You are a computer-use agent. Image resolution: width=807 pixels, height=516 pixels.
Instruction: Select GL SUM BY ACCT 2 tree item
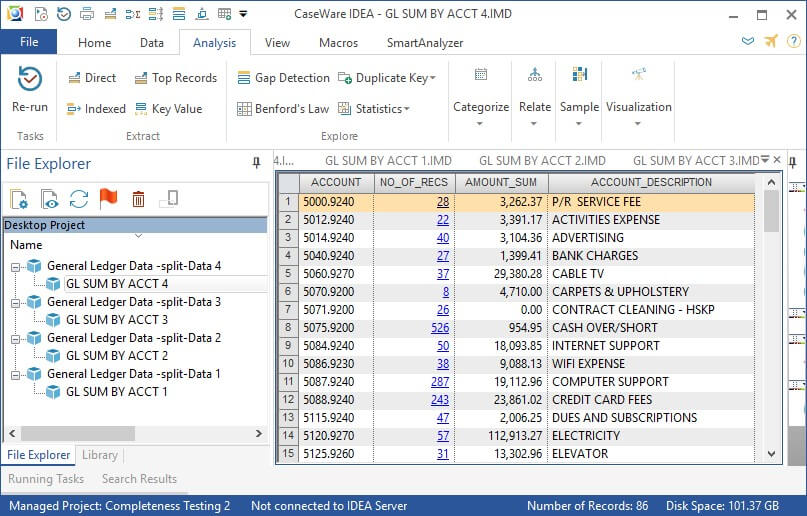(x=117, y=355)
